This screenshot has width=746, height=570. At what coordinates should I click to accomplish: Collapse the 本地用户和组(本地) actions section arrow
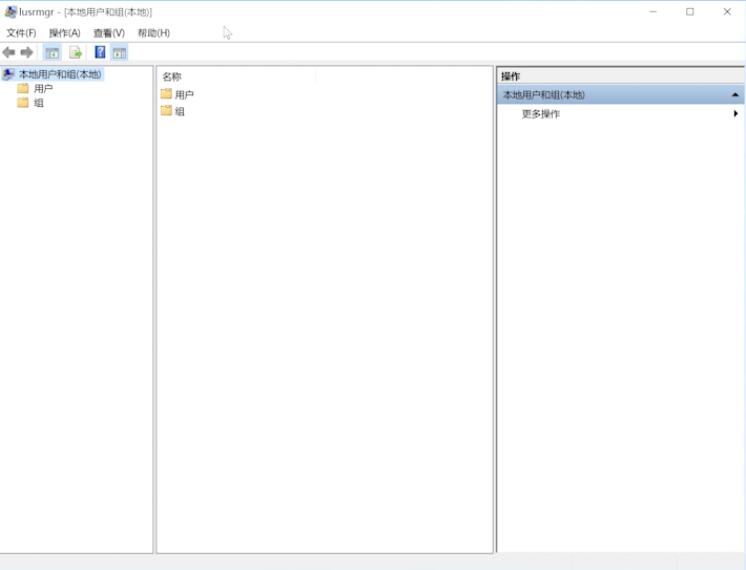tap(735, 95)
